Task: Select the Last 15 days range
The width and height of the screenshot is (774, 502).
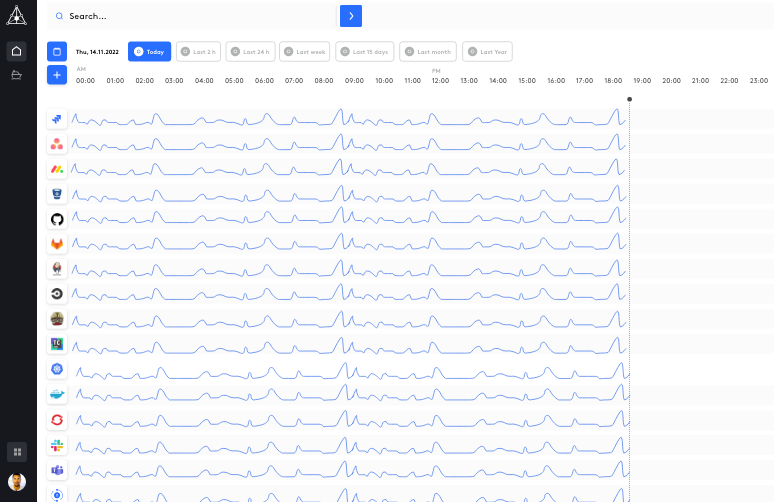Action: coord(365,51)
